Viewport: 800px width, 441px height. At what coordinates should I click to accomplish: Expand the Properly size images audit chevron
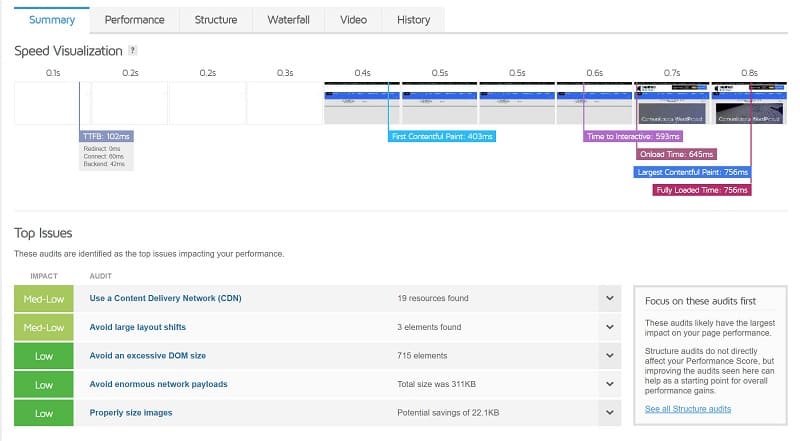(608, 412)
